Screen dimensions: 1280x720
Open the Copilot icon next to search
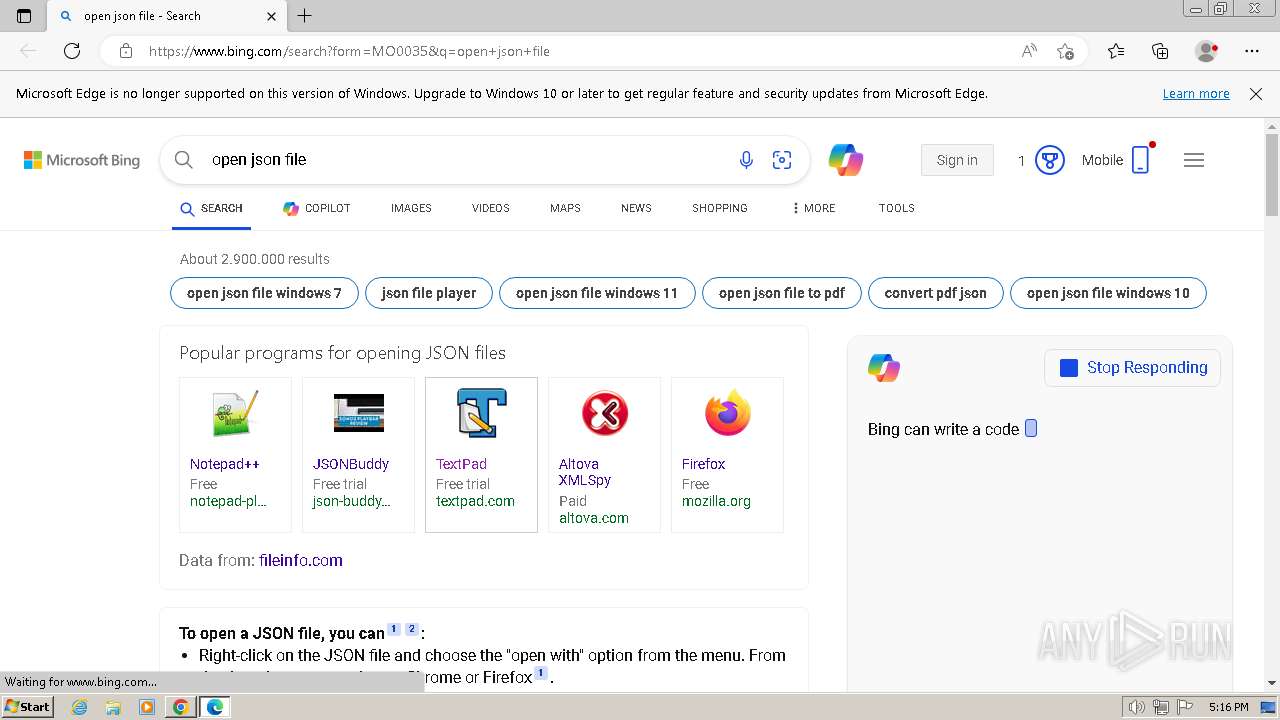pos(846,160)
